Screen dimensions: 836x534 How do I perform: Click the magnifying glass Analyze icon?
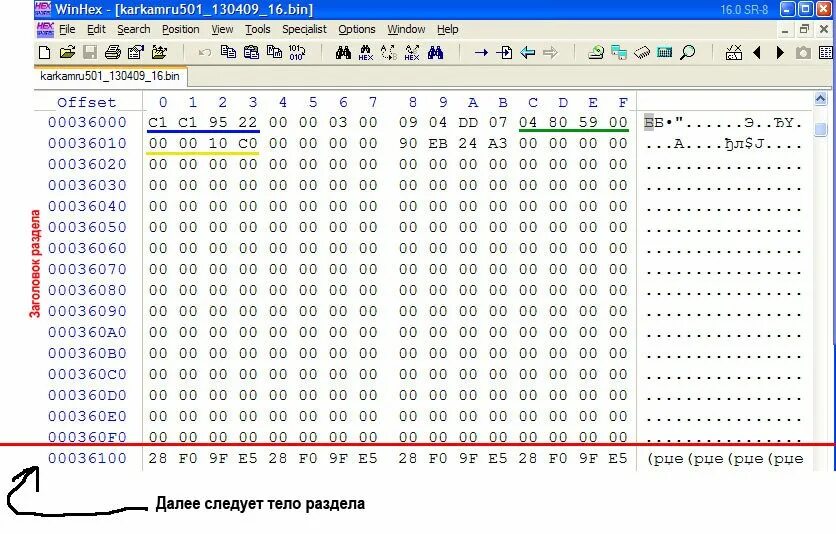[688, 52]
